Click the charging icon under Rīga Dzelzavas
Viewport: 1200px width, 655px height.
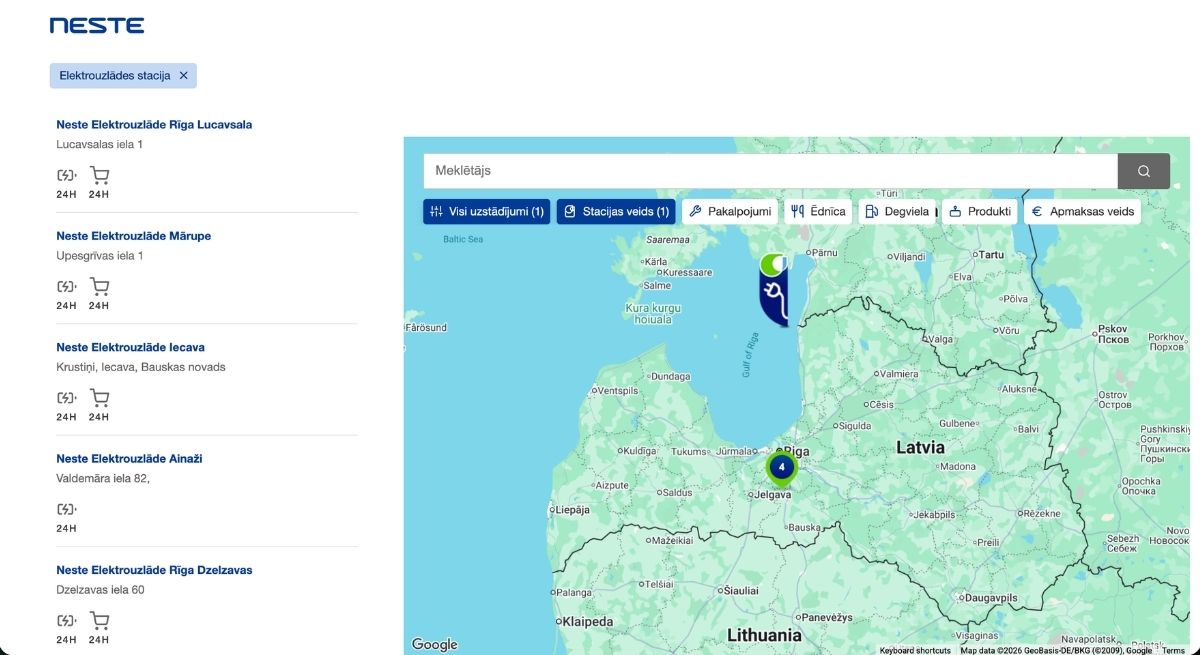pyautogui.click(x=66, y=621)
